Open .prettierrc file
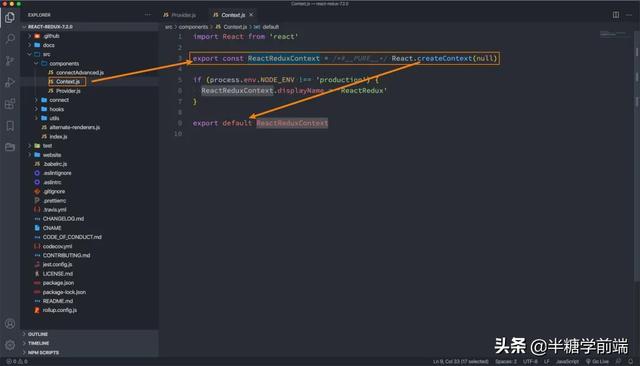640x366 pixels. [x=89, y=201]
